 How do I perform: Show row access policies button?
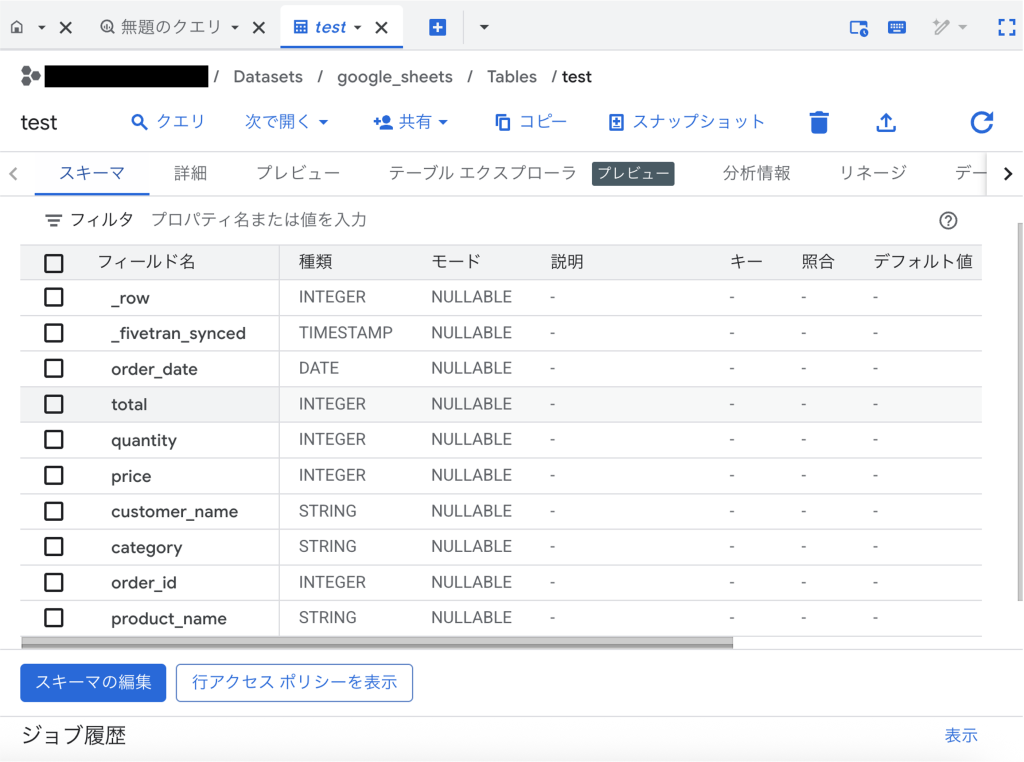[294, 682]
